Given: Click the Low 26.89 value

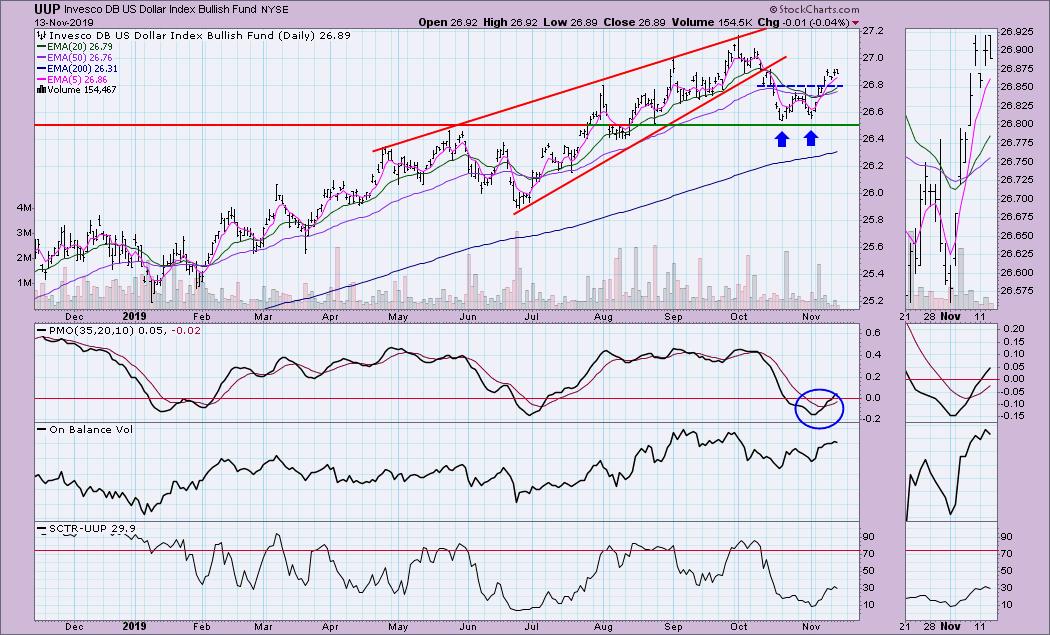Looking at the screenshot, I should [x=570, y=23].
